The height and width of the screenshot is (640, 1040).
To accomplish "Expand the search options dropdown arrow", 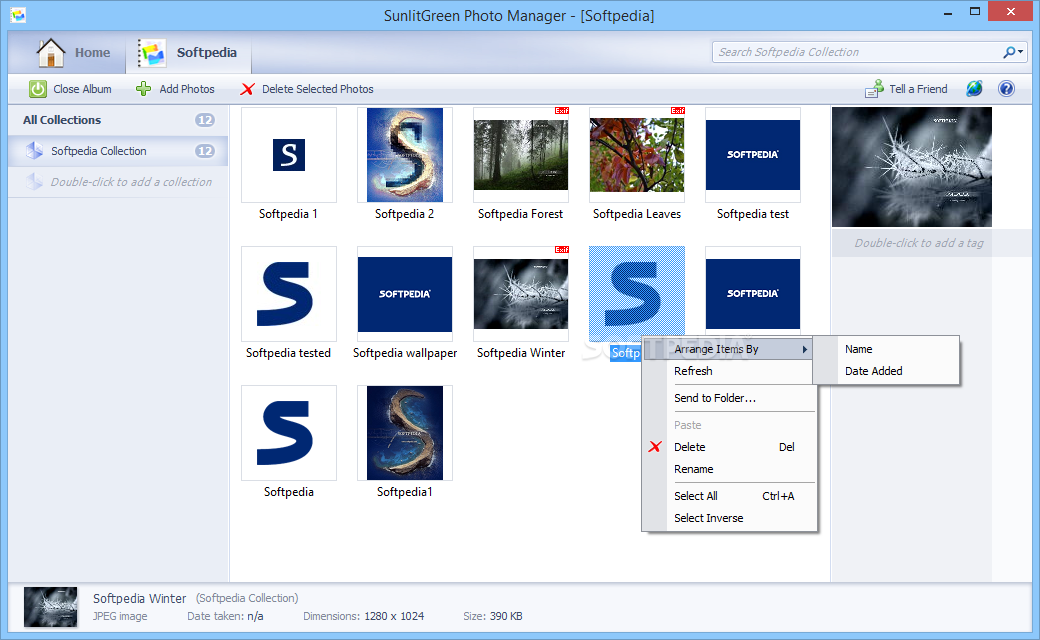I will click(x=1020, y=52).
